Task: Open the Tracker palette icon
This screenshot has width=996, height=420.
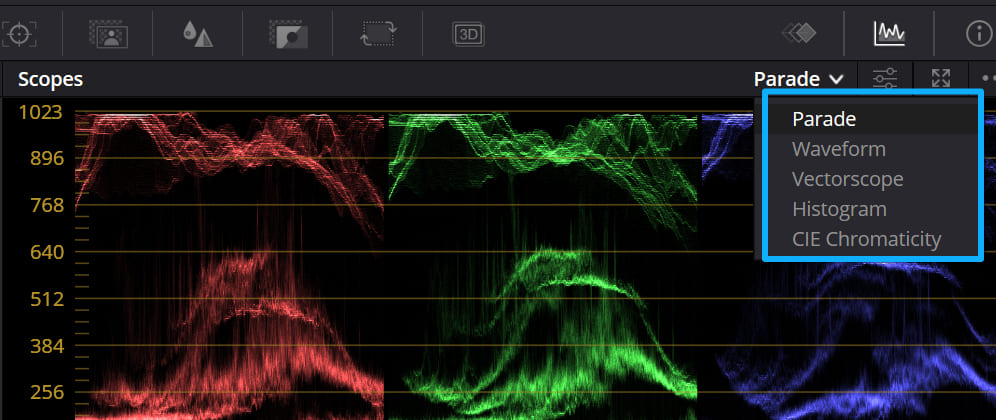Action: (19, 33)
